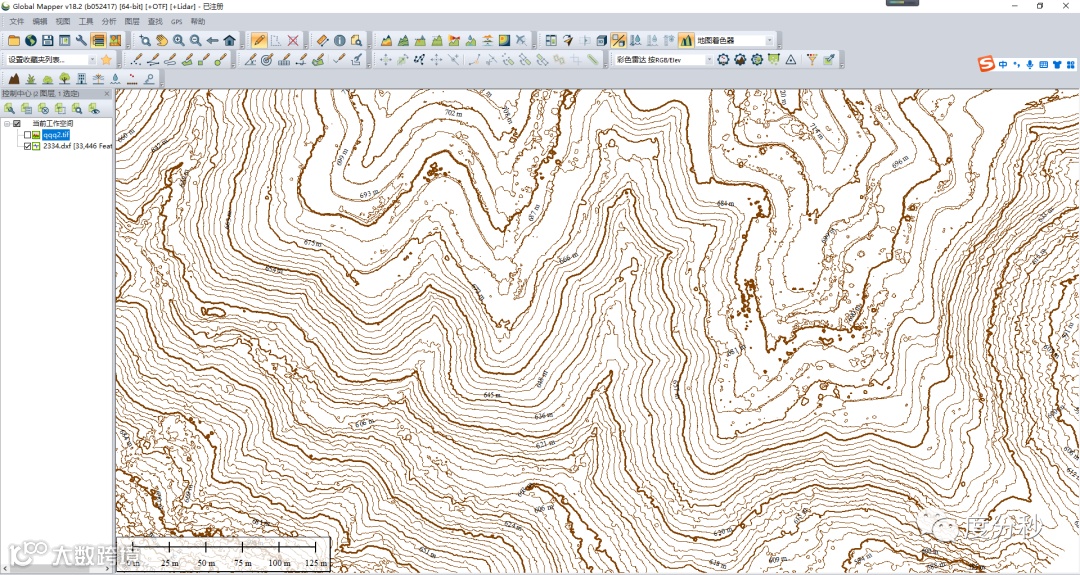The image size is (1080, 575).
Task: Click the 702 m contour label
Action: coord(453,112)
